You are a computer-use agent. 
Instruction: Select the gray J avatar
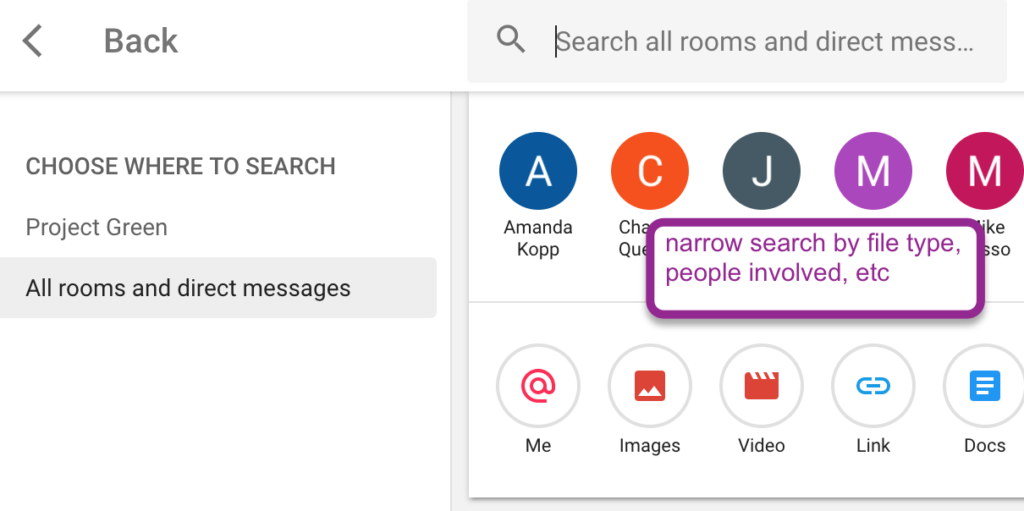pos(762,171)
